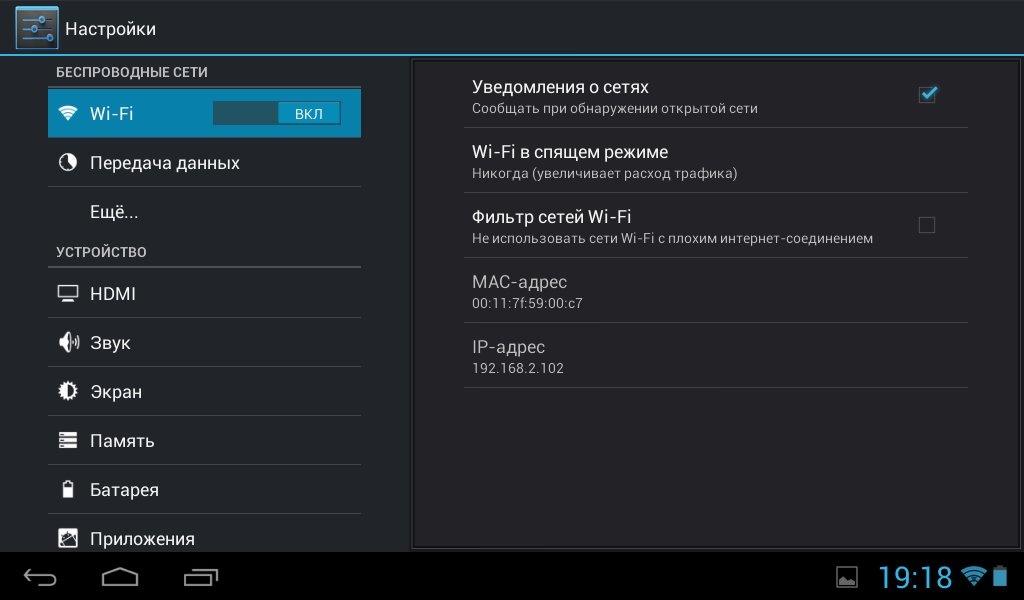The height and width of the screenshot is (600, 1024).
Task: Tap the HDMI monitor icon
Action: [68, 294]
